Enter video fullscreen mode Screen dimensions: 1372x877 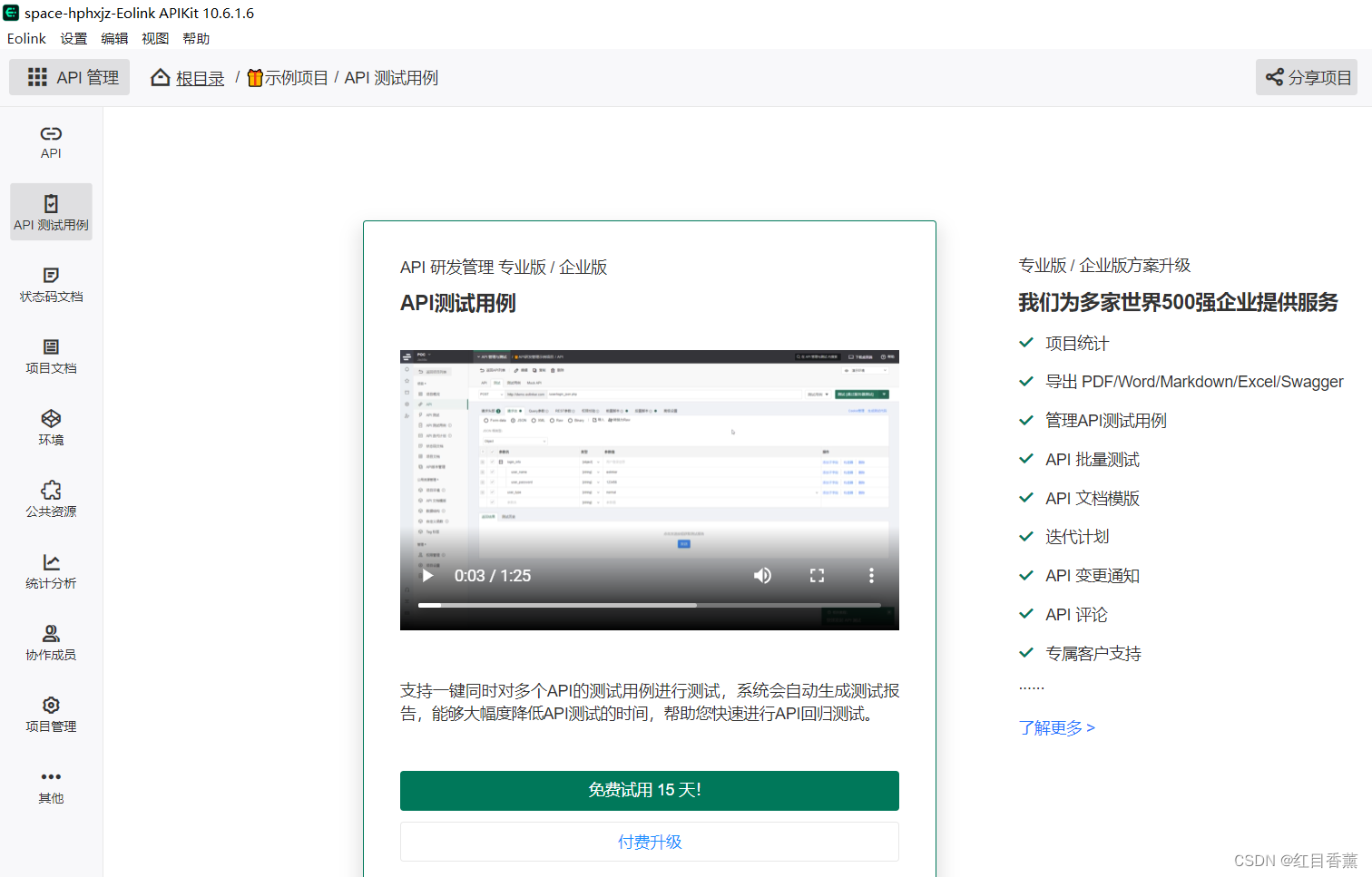pyautogui.click(x=817, y=575)
